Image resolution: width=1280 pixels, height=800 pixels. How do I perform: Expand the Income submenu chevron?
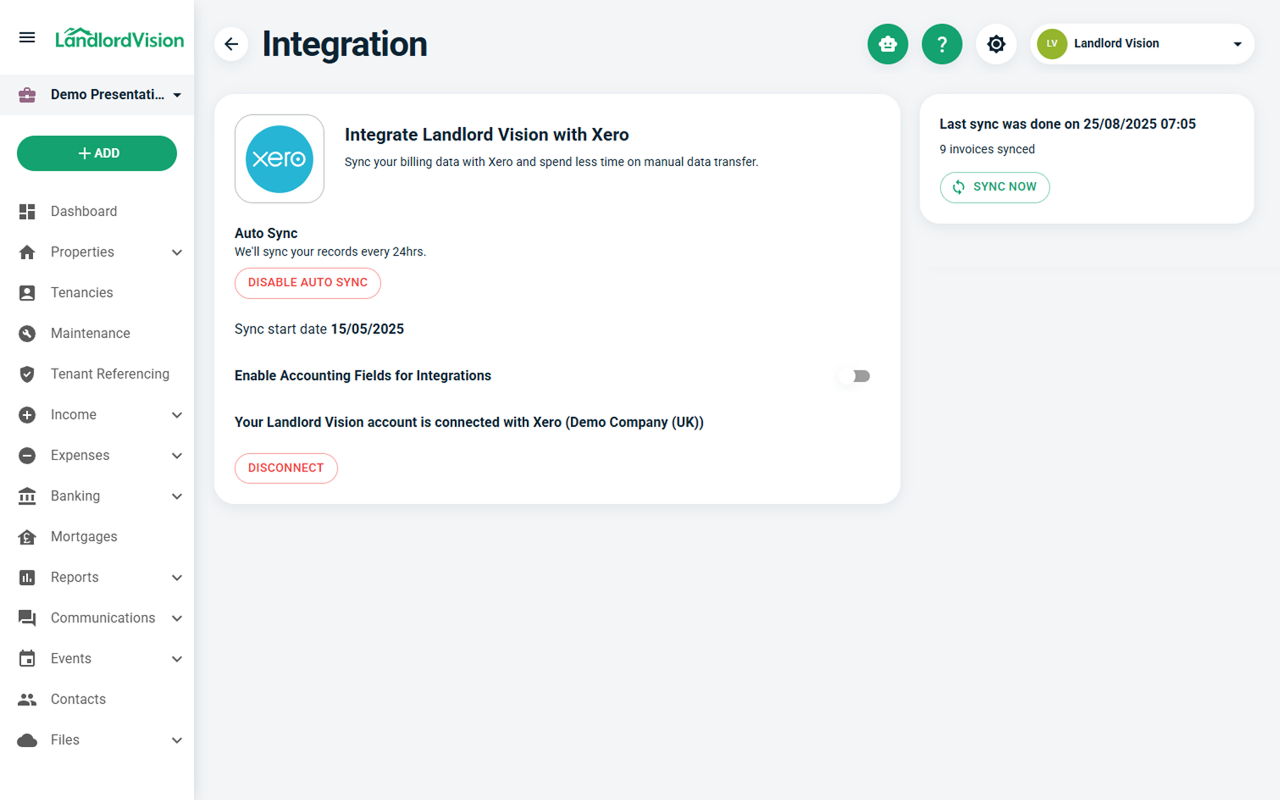177,415
